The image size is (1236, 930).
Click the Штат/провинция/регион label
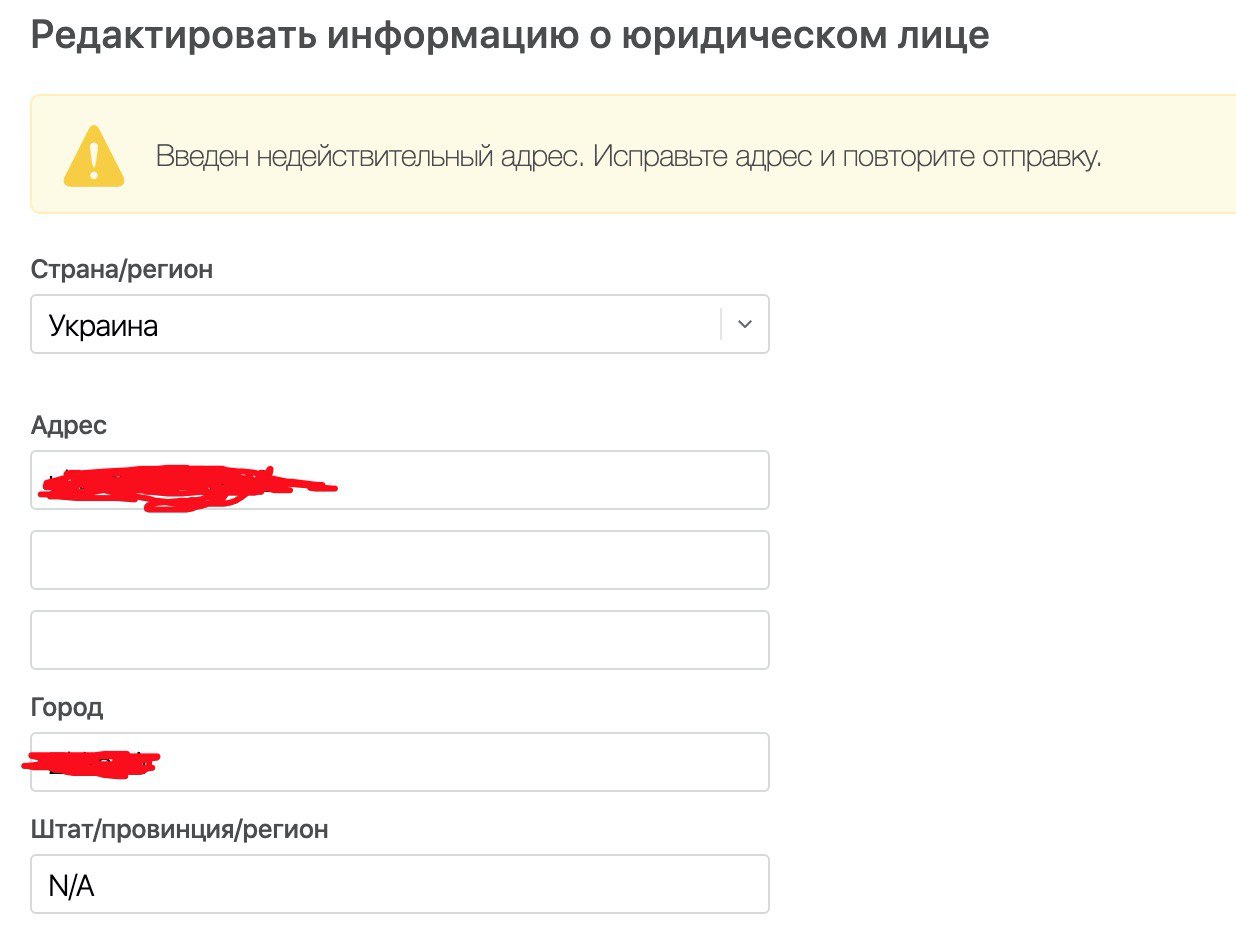tap(180, 830)
